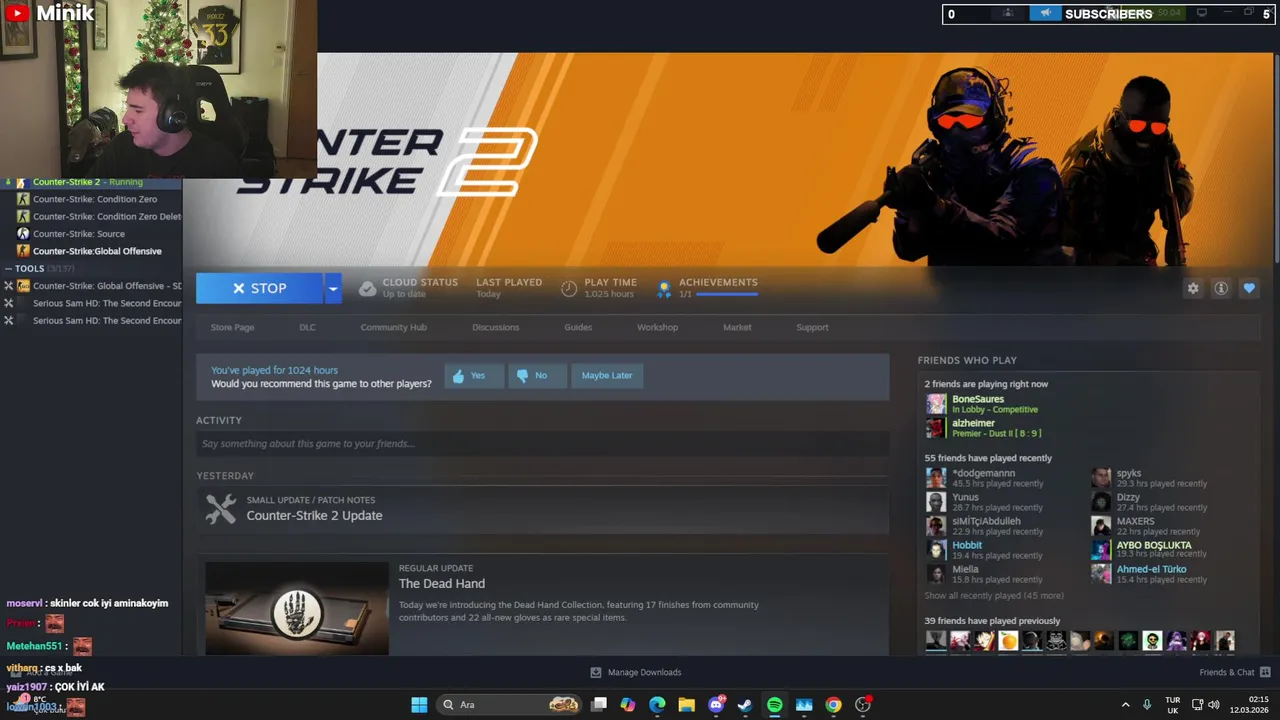Expand Show all recently played (45 more)
This screenshot has height=720, width=1280.
click(994, 596)
